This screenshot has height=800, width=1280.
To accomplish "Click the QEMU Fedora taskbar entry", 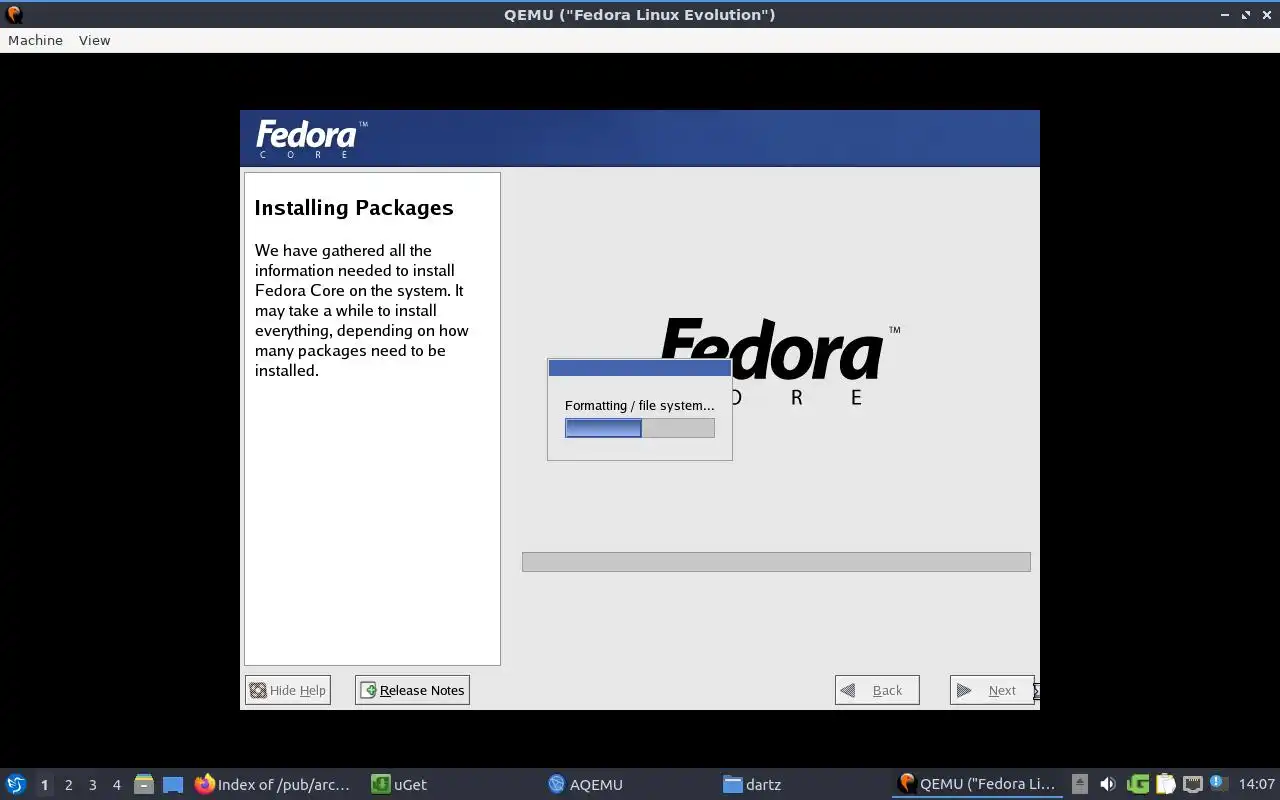I will 977,784.
